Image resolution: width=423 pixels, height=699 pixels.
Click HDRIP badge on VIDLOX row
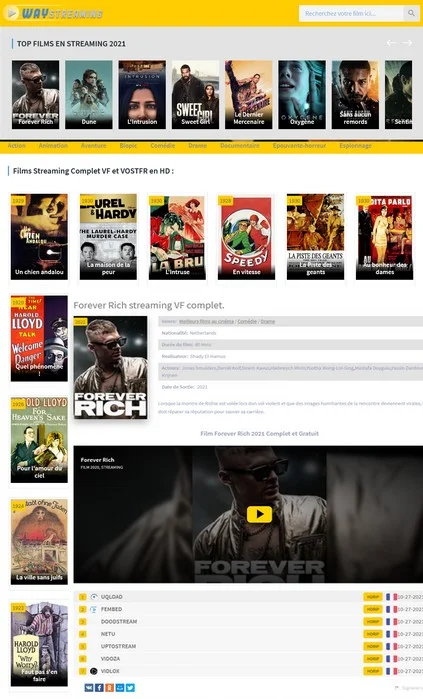tap(373, 671)
